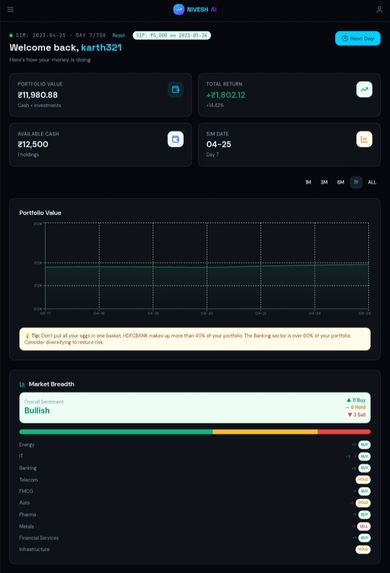Click the Market Breadth heading
The image size is (390, 573).
coord(51,384)
